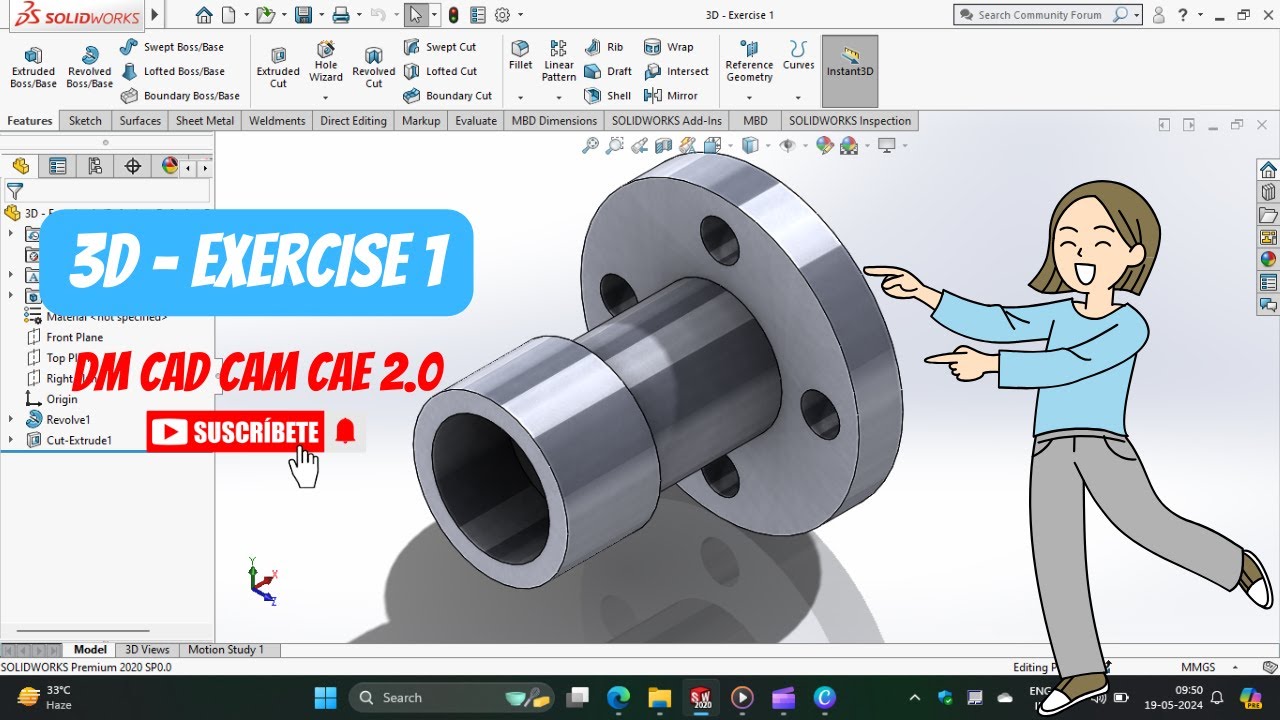Open the Curves dropdown
This screenshot has height=720, width=1280.
798,97
